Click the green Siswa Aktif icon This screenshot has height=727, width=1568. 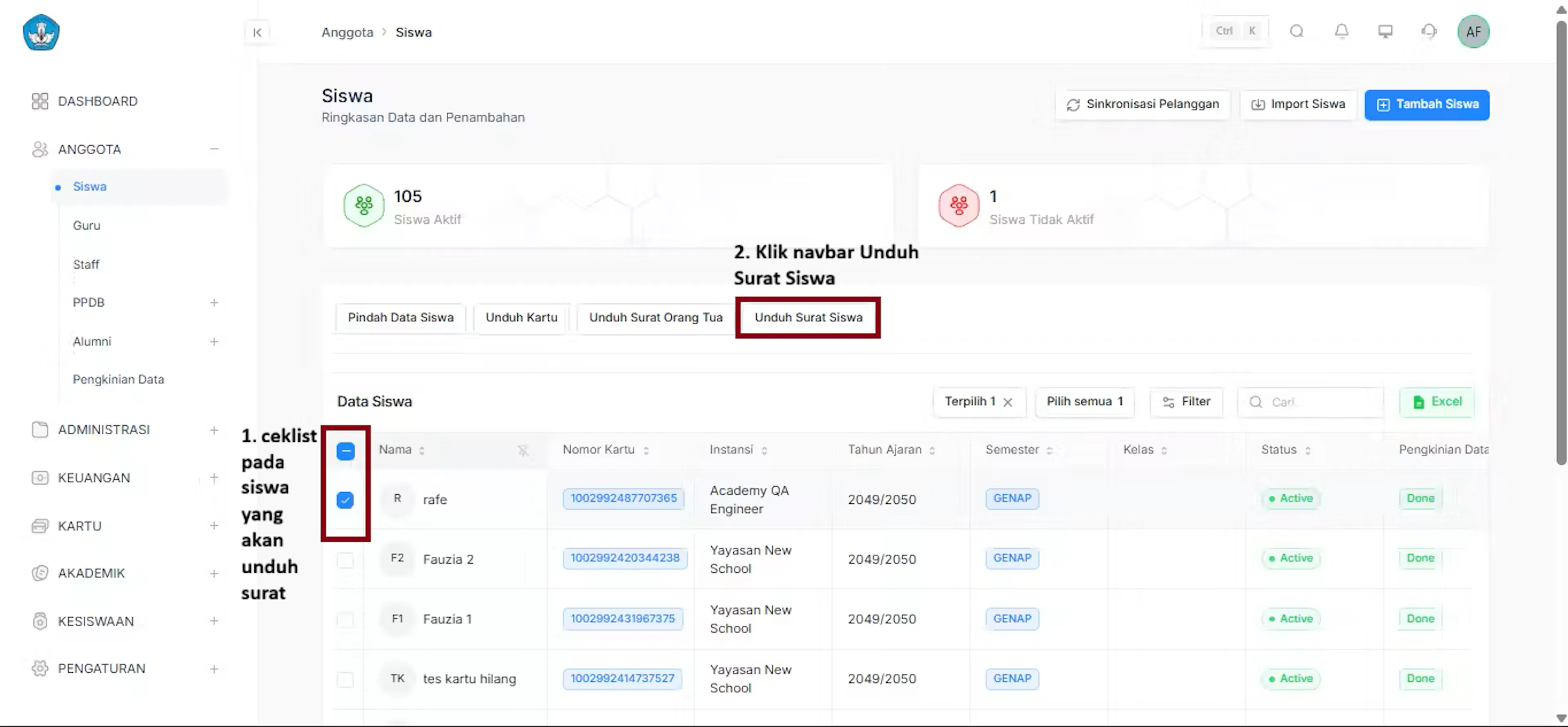(363, 206)
